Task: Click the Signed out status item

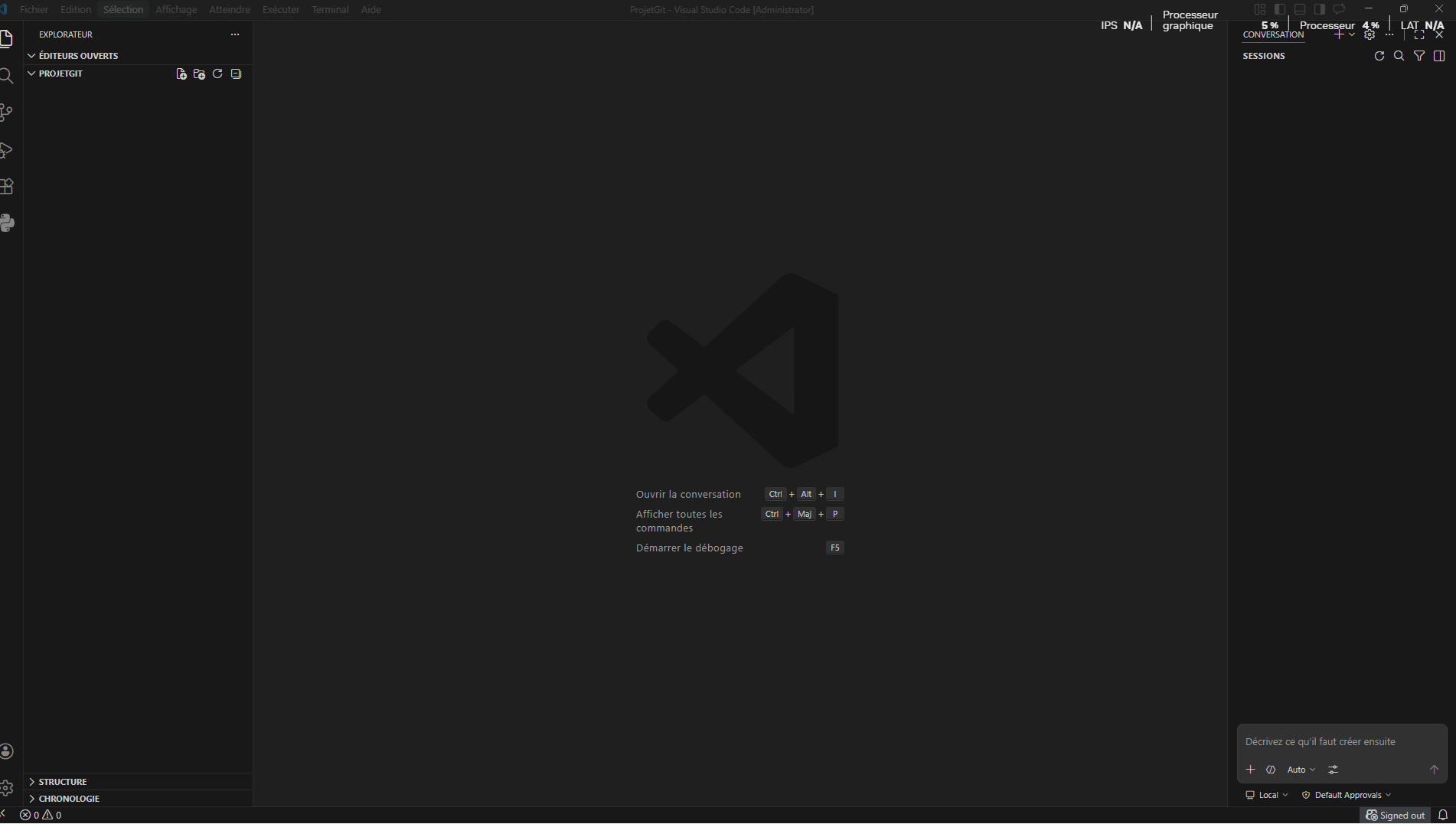Action: point(1396,816)
